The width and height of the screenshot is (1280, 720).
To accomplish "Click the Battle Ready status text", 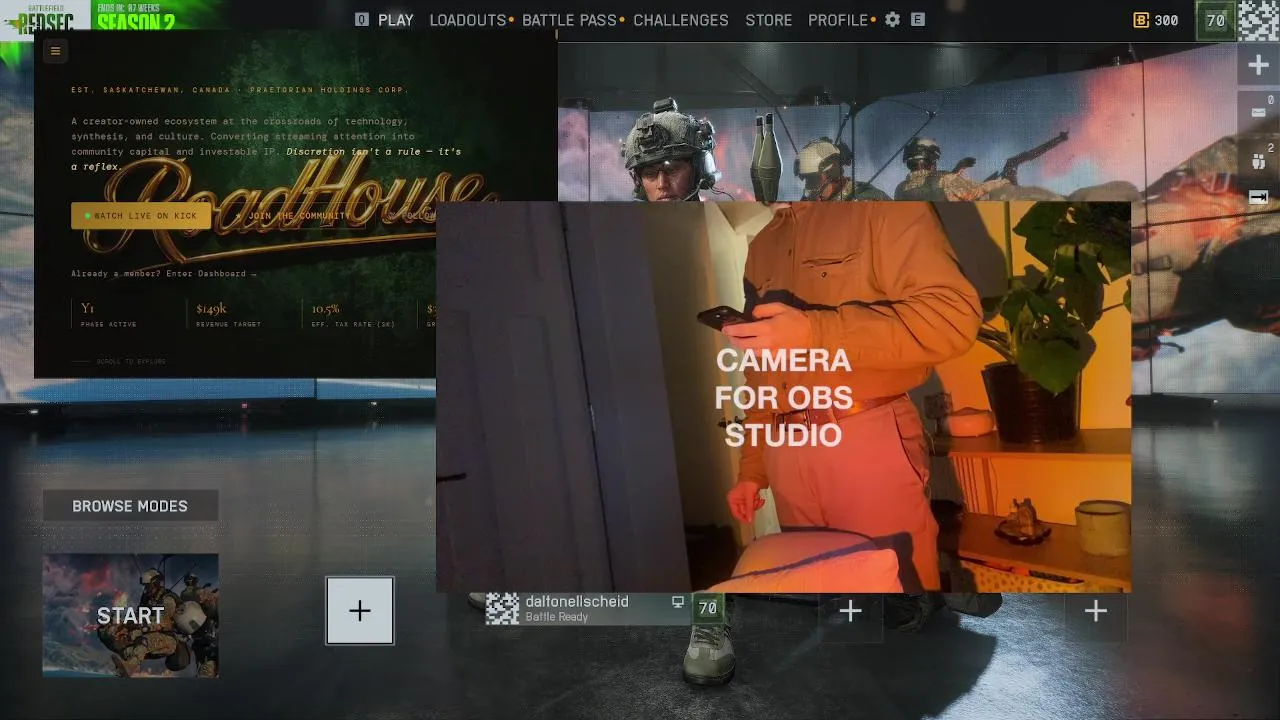I will coord(557,617).
